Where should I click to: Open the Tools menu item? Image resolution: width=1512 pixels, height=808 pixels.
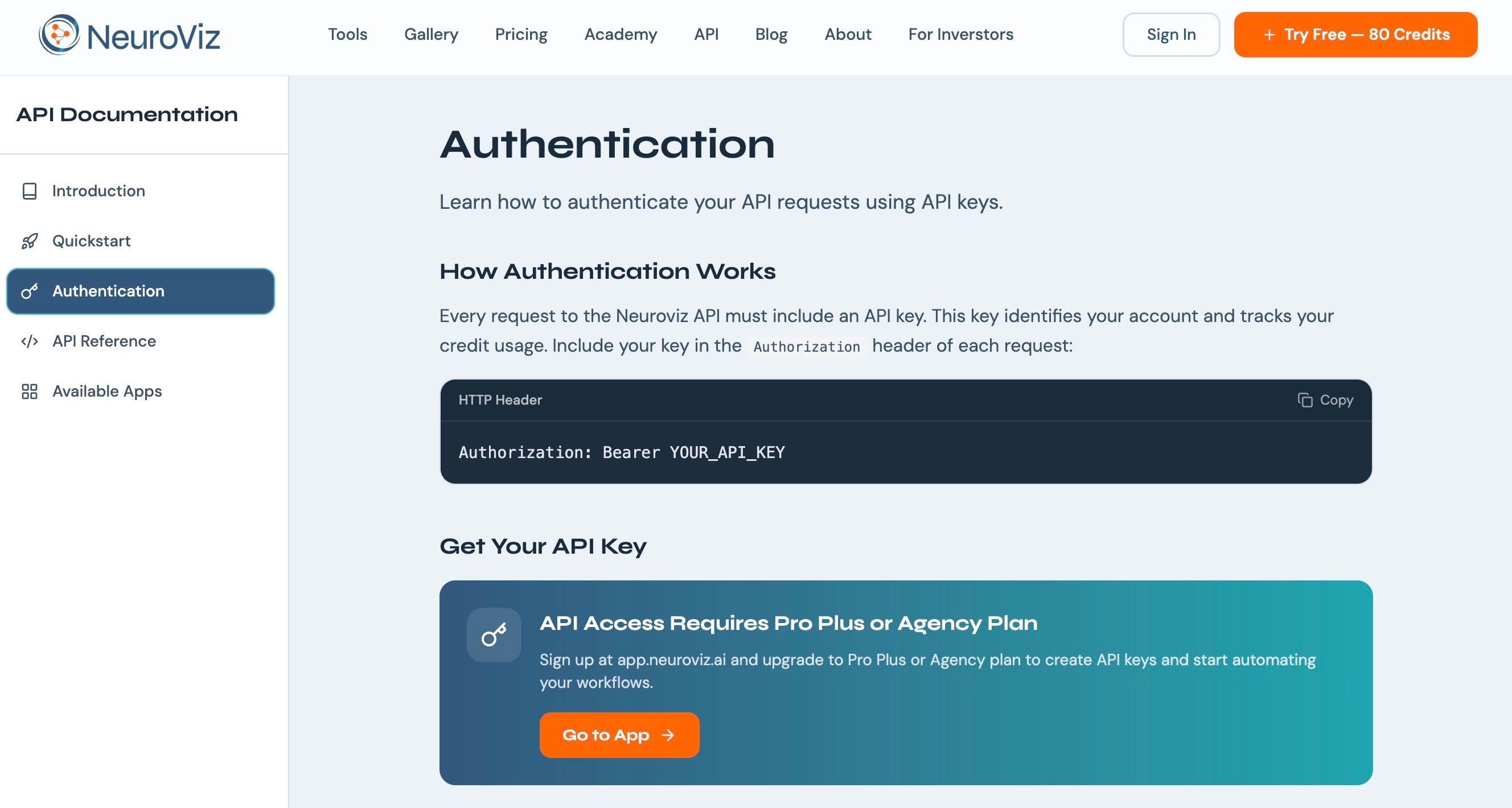pos(347,35)
